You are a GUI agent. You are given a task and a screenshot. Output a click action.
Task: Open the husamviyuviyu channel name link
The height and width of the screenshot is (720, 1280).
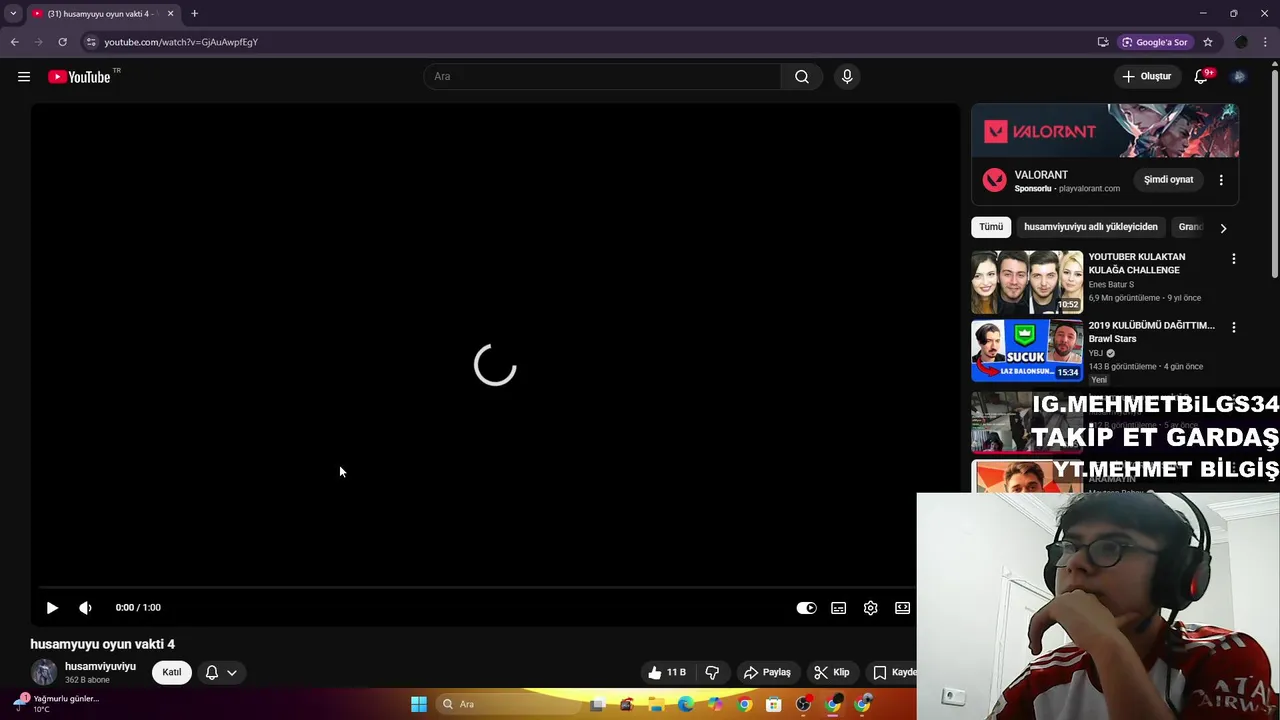[x=100, y=667]
